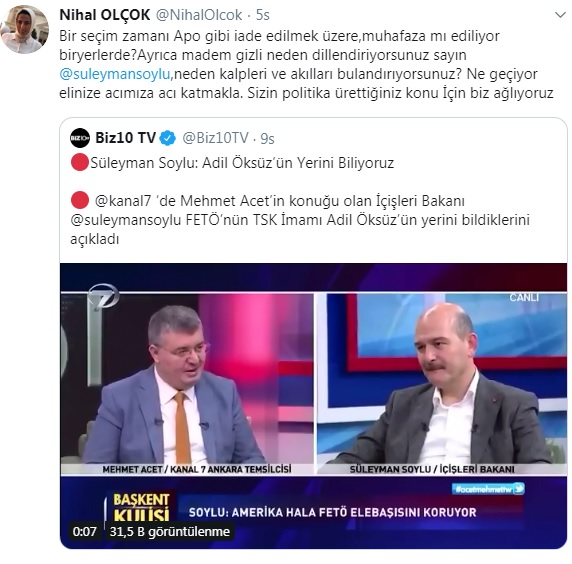Click the Twitter bird hashtag badge in the video
This screenshot has width=572, height=564.
coord(488,489)
